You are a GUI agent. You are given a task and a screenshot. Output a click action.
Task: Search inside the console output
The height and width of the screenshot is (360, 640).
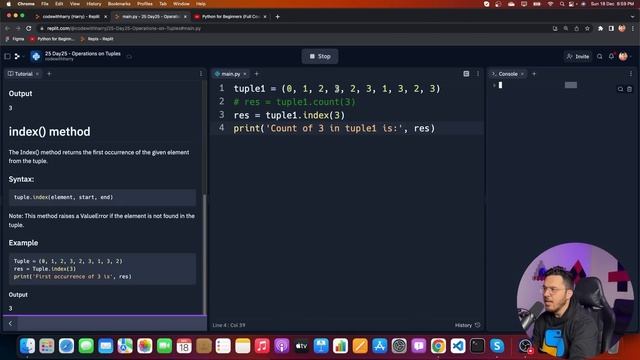tap(620, 89)
